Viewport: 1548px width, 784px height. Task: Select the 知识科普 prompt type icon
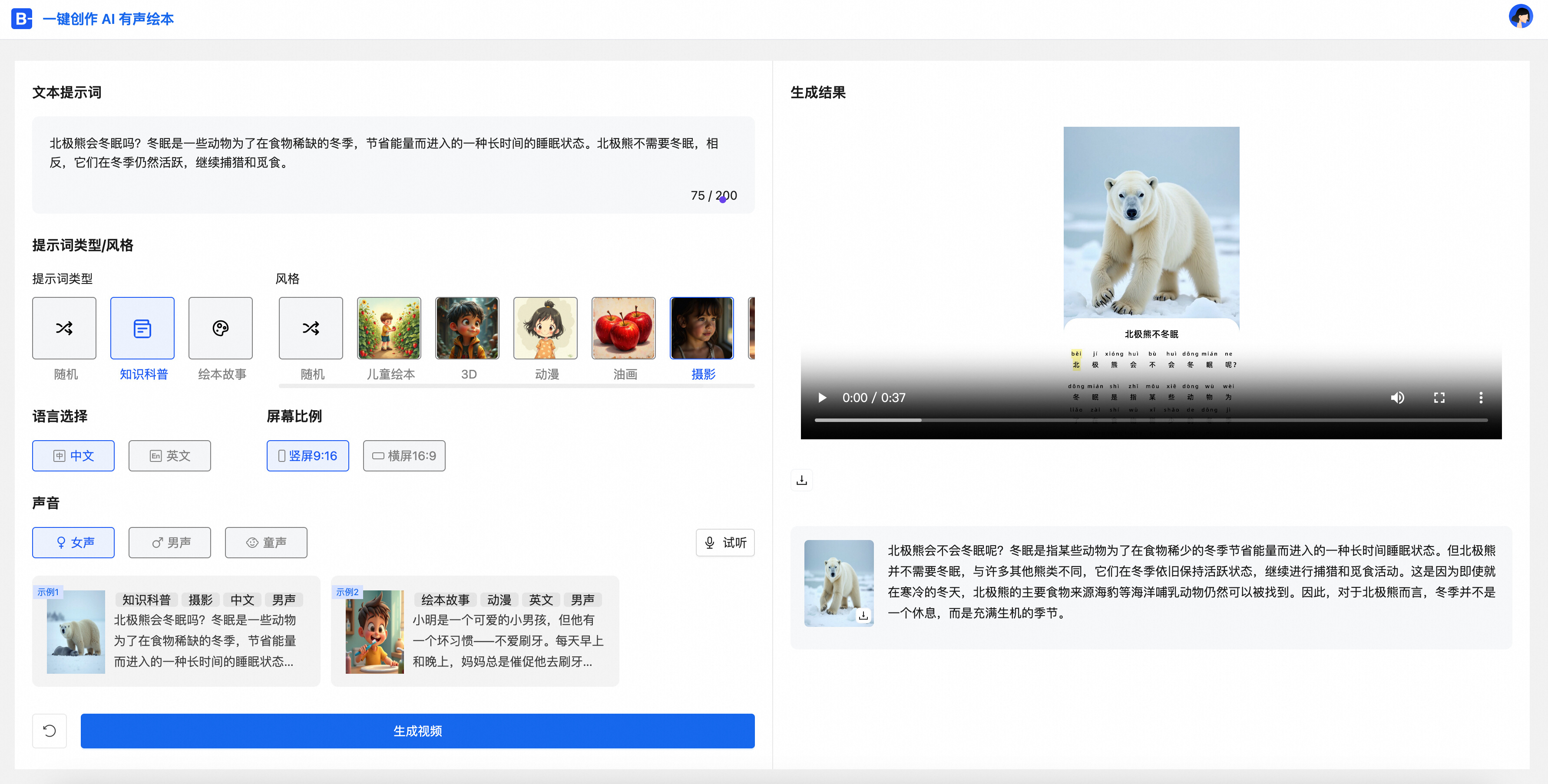(142, 328)
